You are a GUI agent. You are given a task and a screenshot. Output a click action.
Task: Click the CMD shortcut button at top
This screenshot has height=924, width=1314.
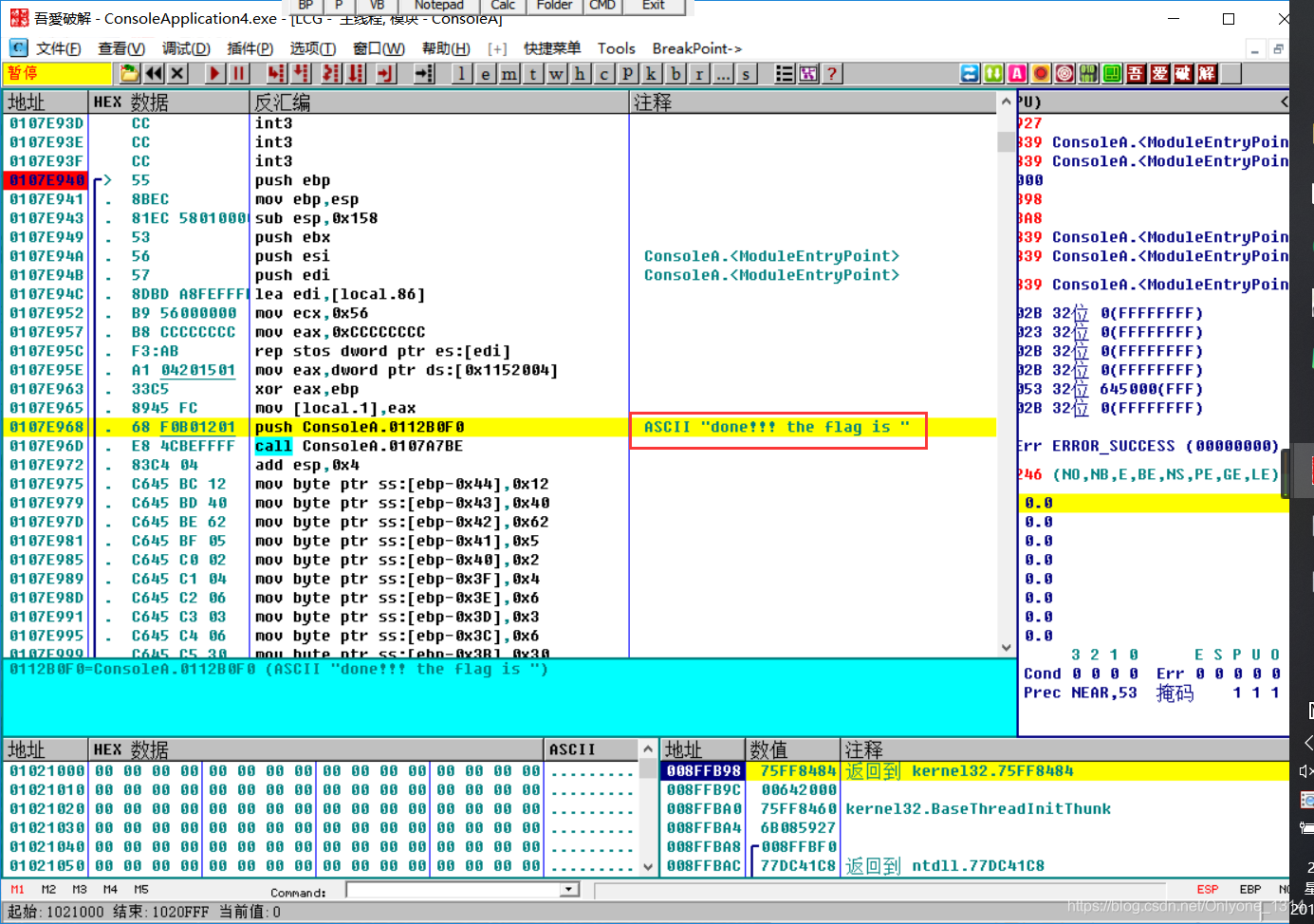[602, 6]
